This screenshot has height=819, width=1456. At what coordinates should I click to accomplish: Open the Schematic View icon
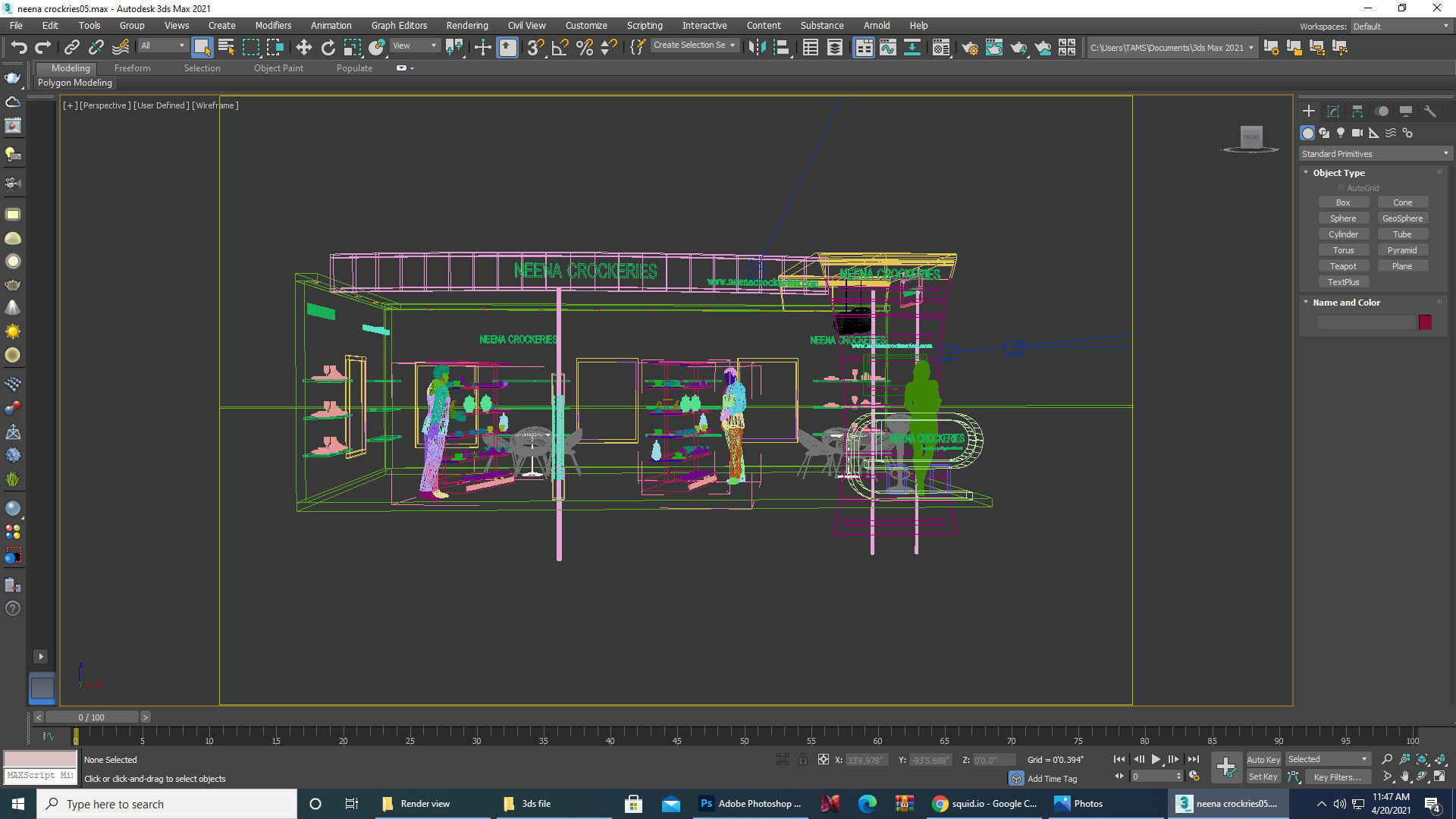click(912, 47)
